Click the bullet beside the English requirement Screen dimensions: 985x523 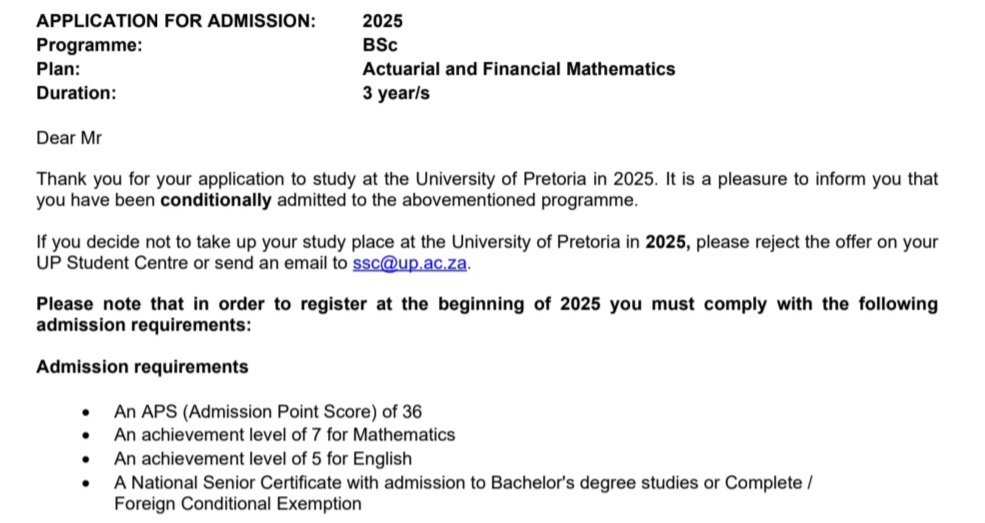(x=88, y=460)
